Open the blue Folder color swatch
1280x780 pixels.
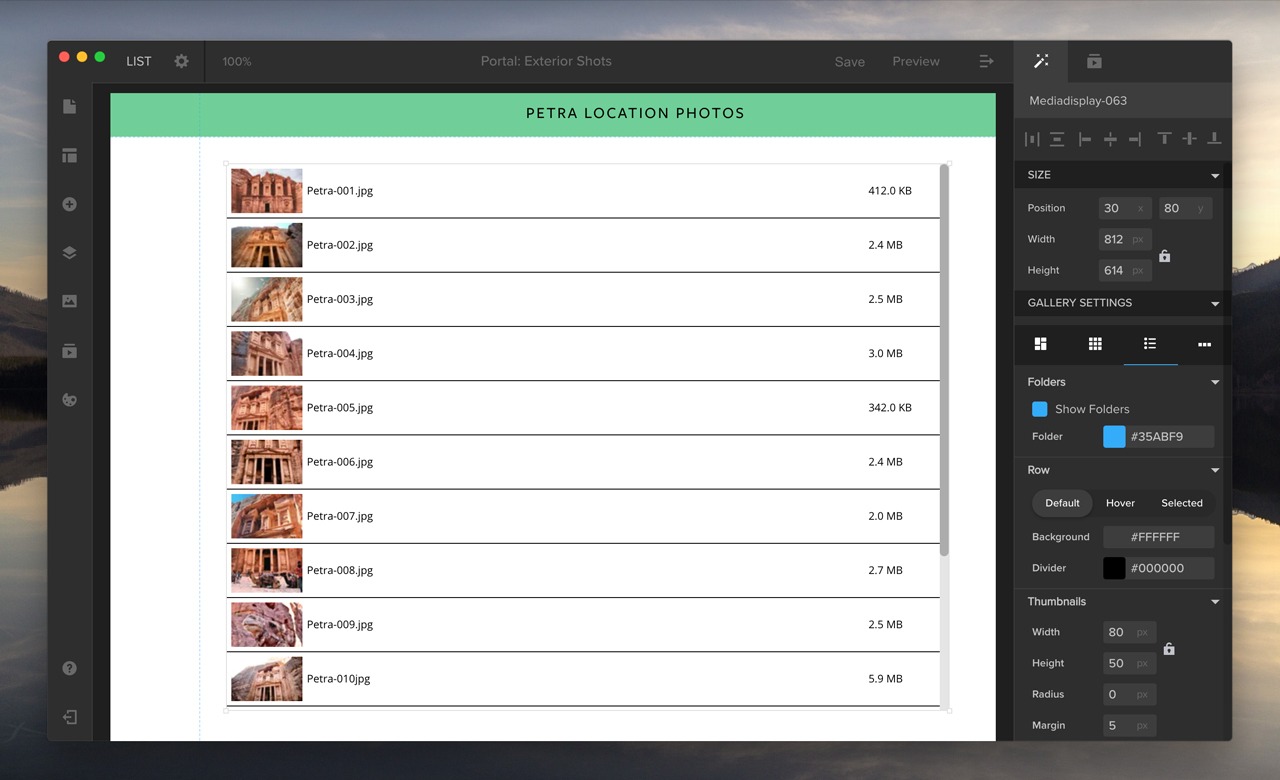[1114, 437]
